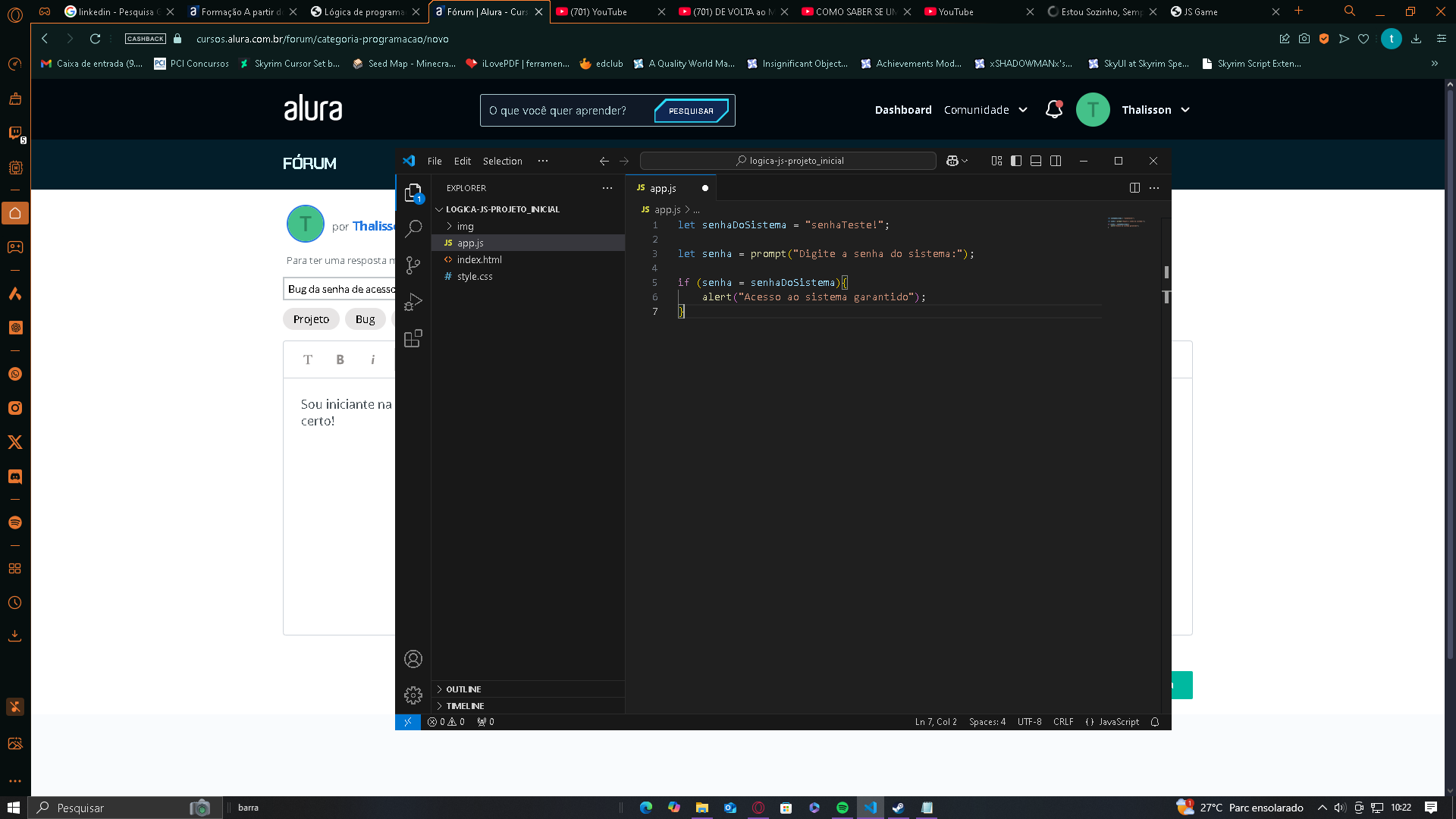Click the forwarded ports indicator in status bar
The height and width of the screenshot is (819, 1456).
[x=485, y=722]
